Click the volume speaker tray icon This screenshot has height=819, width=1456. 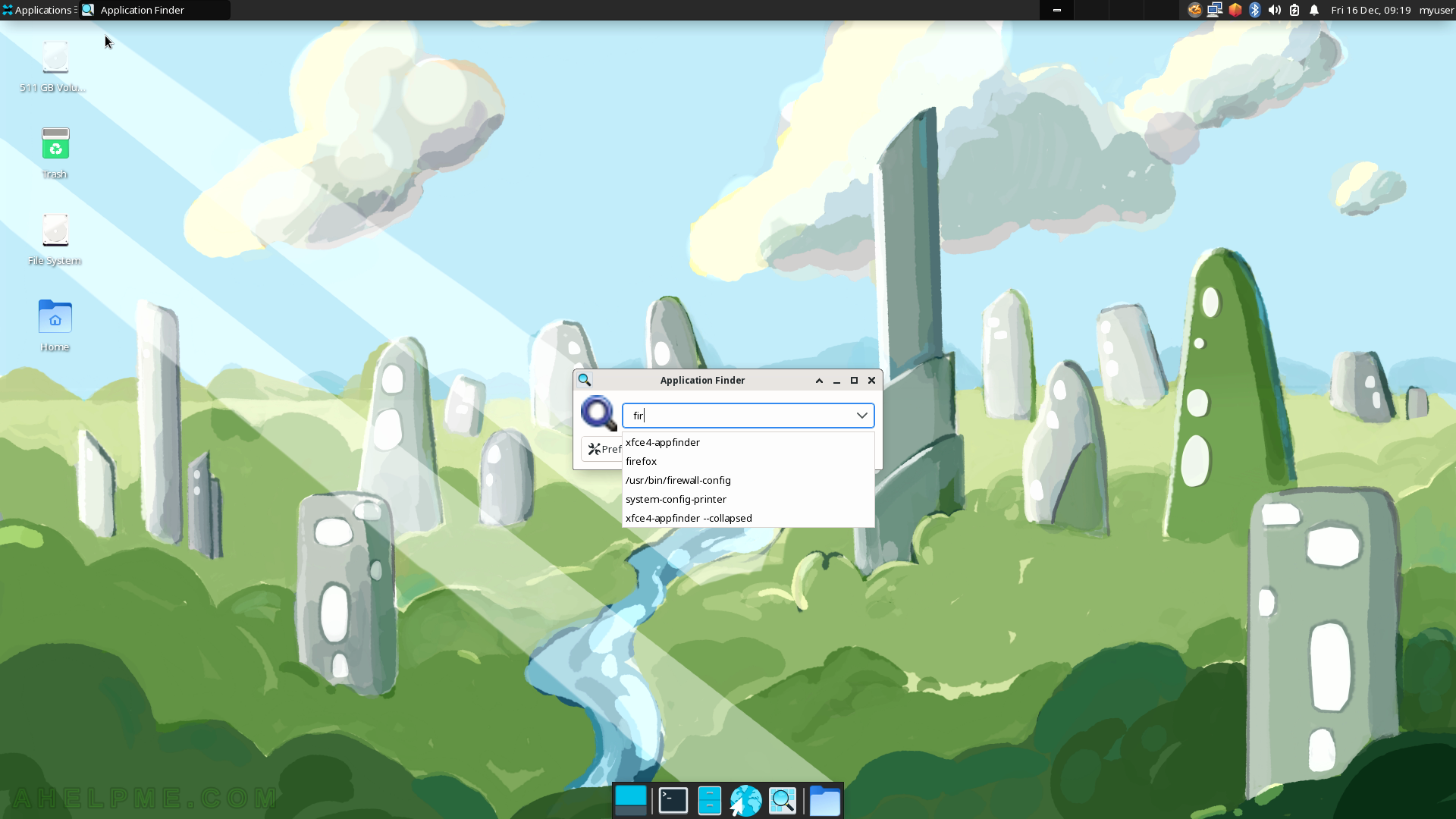click(1275, 10)
